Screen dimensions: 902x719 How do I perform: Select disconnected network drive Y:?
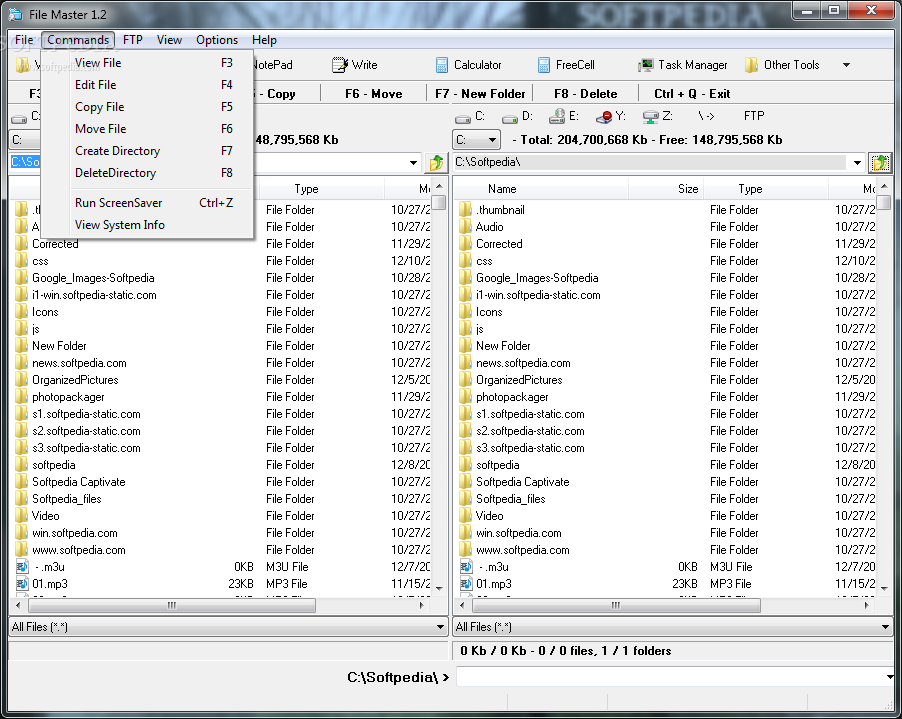pos(611,117)
